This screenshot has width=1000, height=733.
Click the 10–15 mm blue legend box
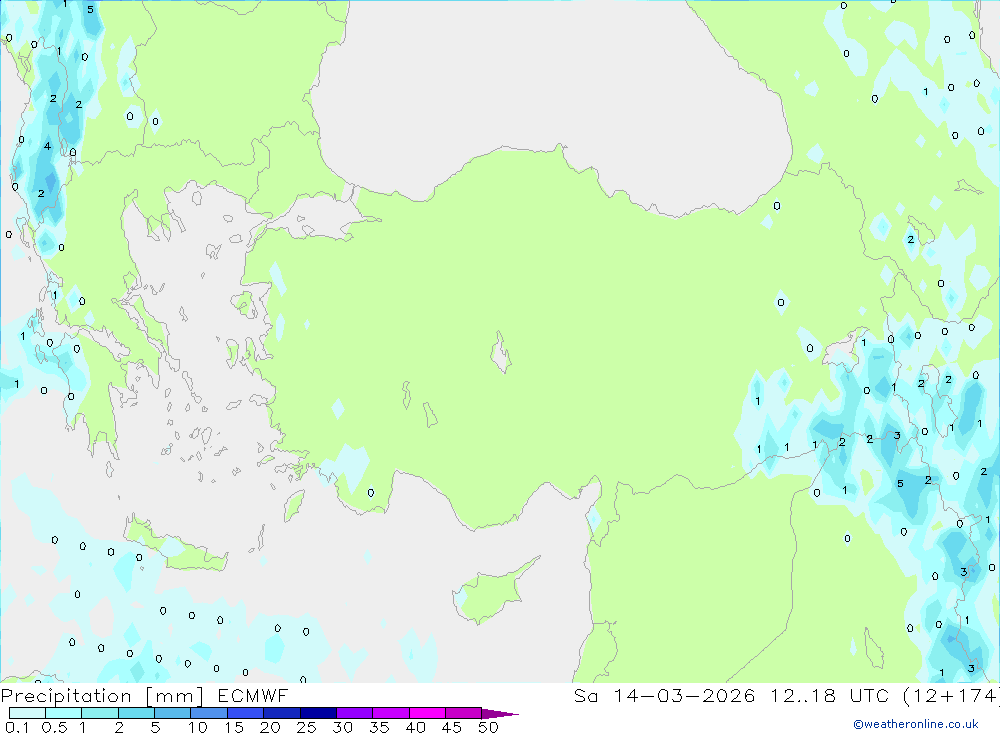(x=209, y=713)
